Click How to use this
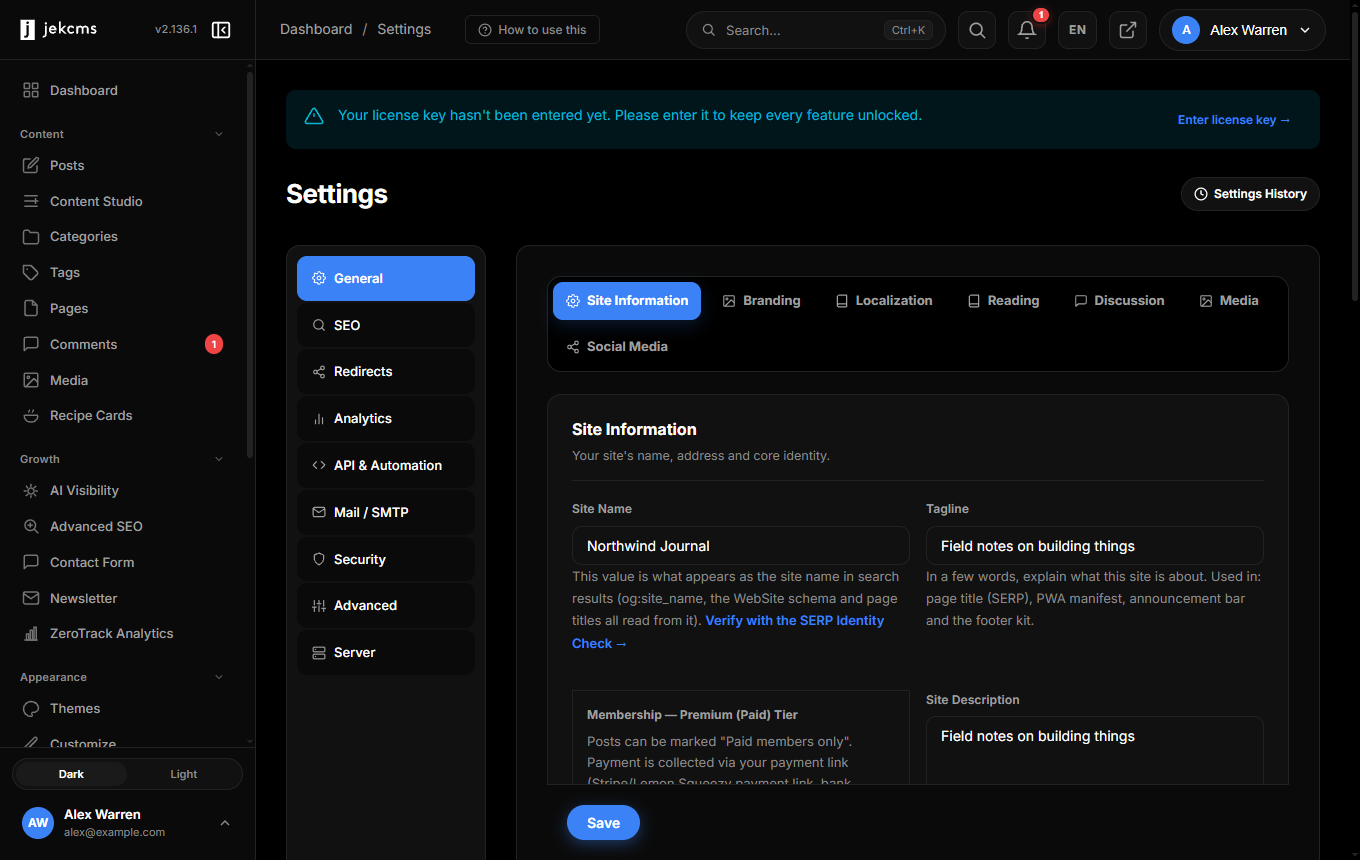Screen dimensions: 1360x860 pyautogui.click(x=532, y=30)
